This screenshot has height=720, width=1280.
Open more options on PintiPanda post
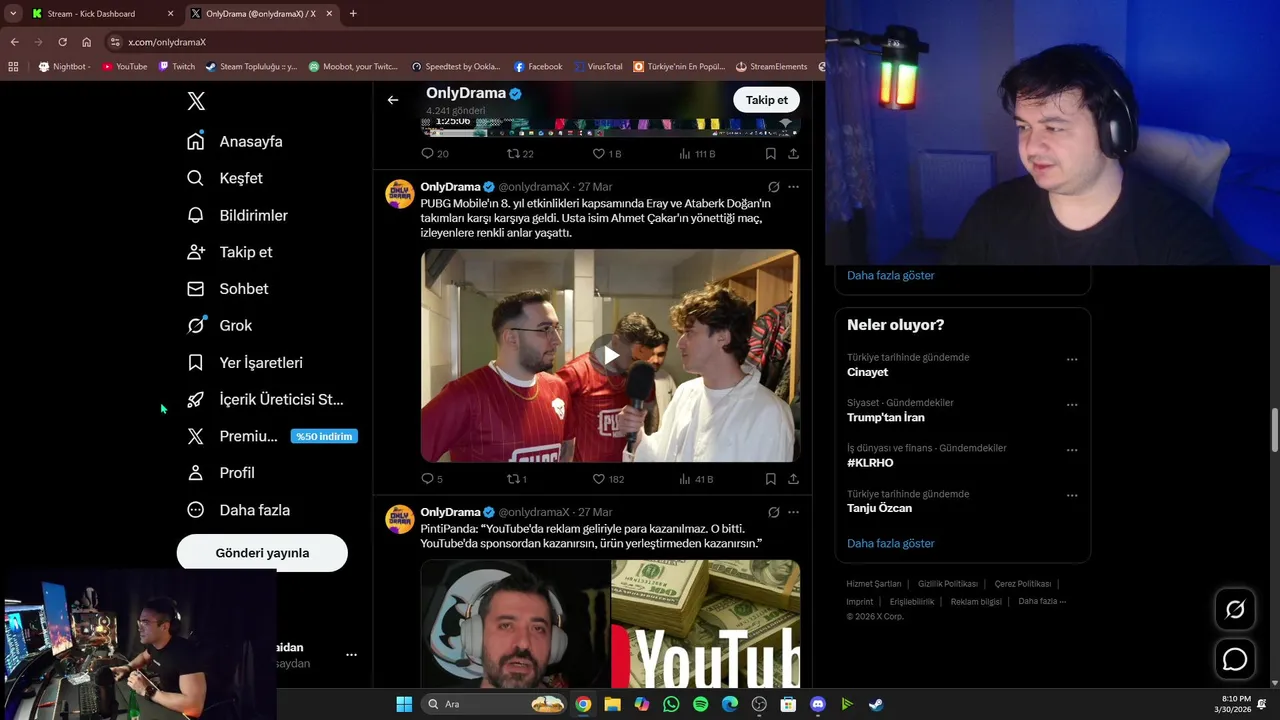[x=793, y=512]
